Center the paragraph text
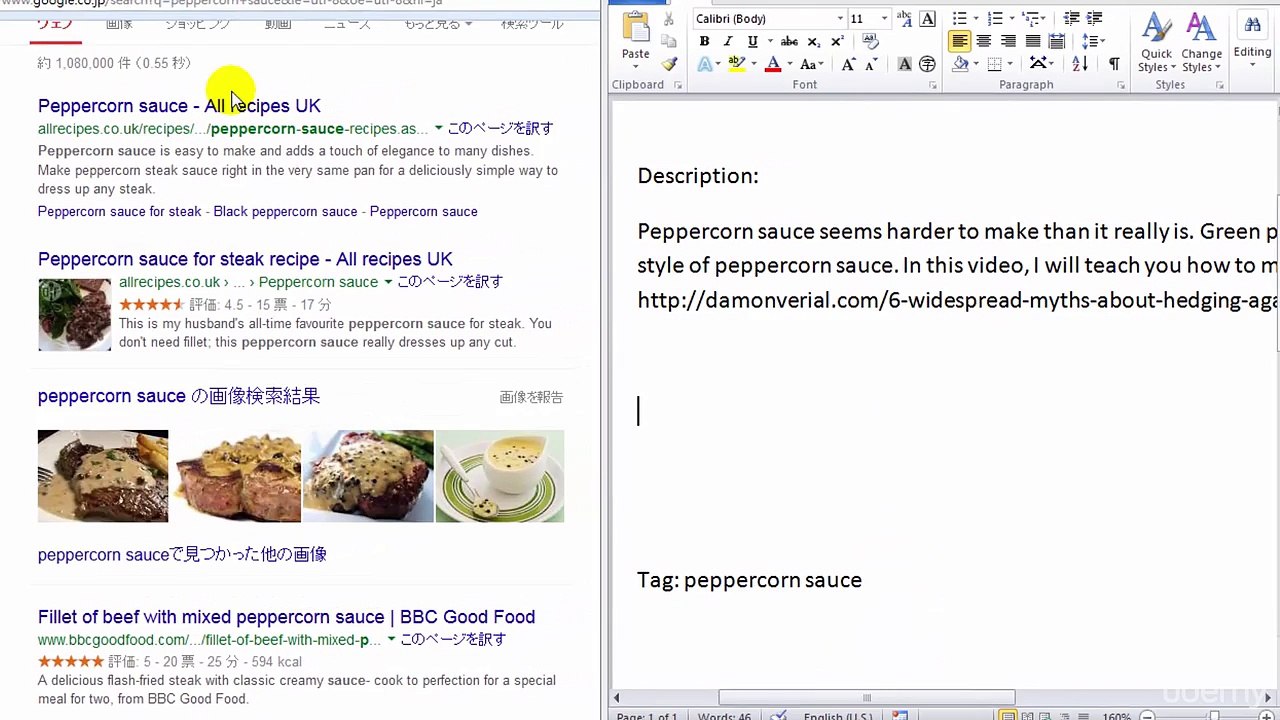Screen dimensions: 1280x720 pyautogui.click(x=984, y=41)
